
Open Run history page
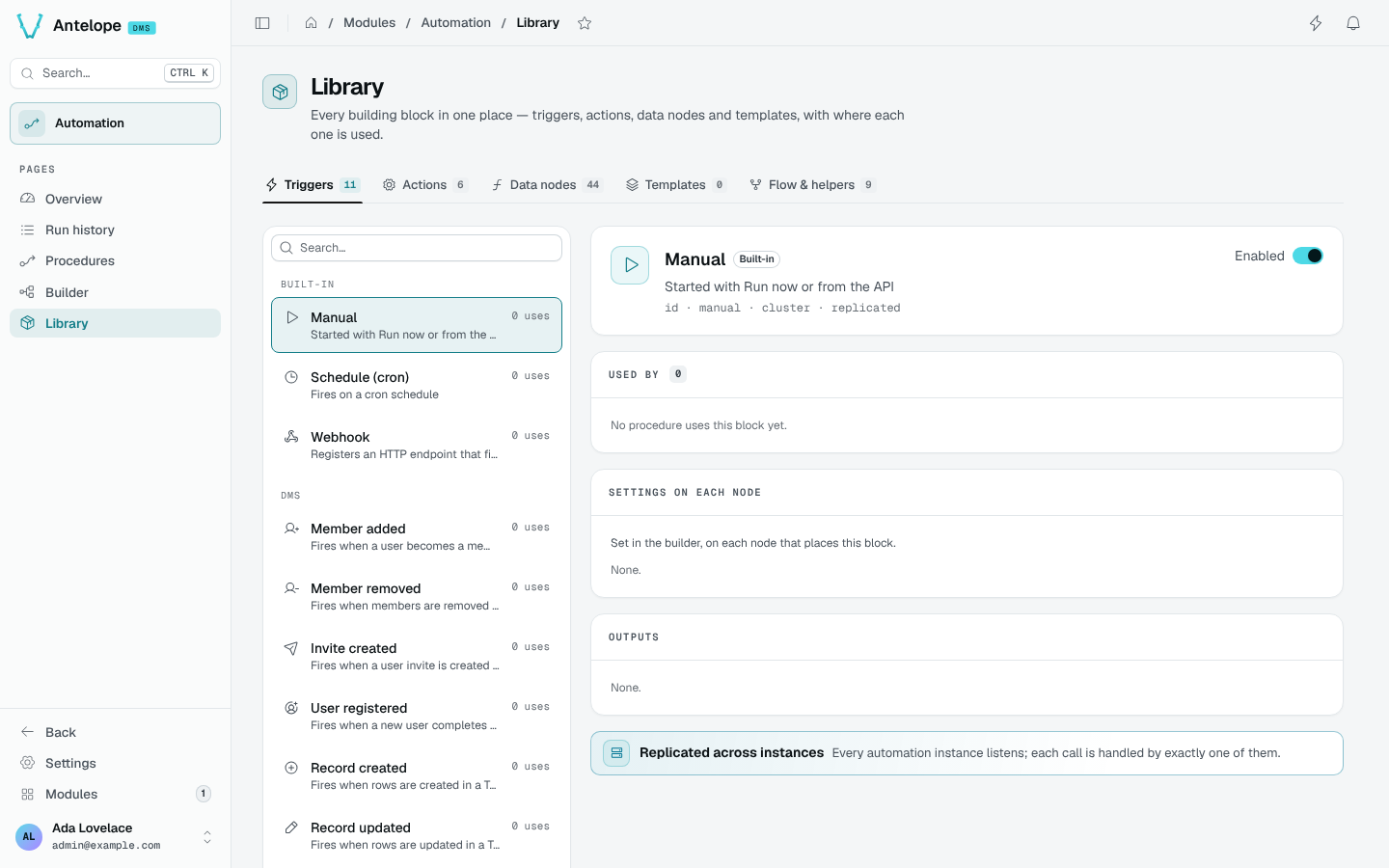pyautogui.click(x=115, y=230)
